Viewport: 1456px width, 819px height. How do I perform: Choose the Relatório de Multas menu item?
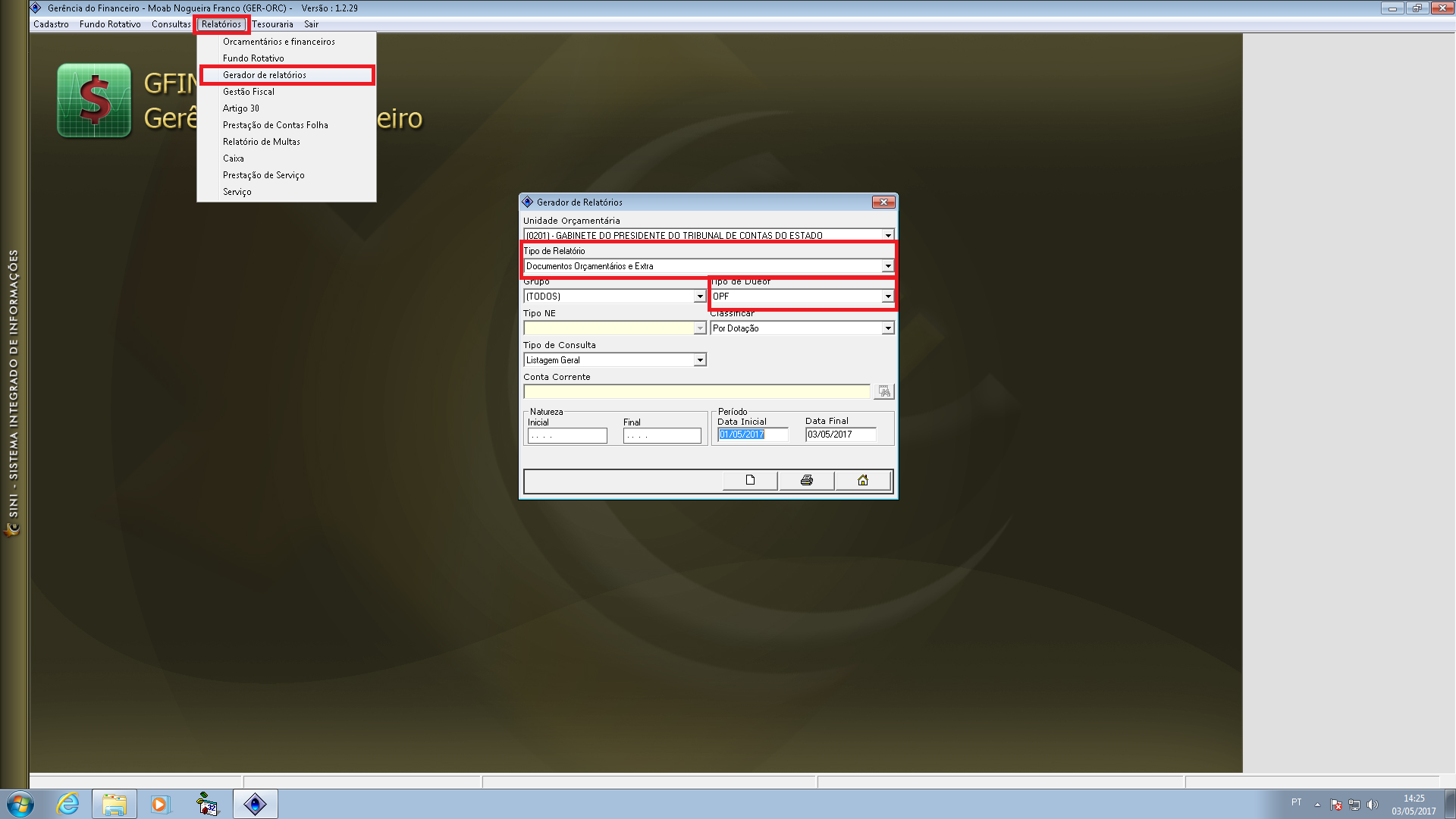(261, 142)
